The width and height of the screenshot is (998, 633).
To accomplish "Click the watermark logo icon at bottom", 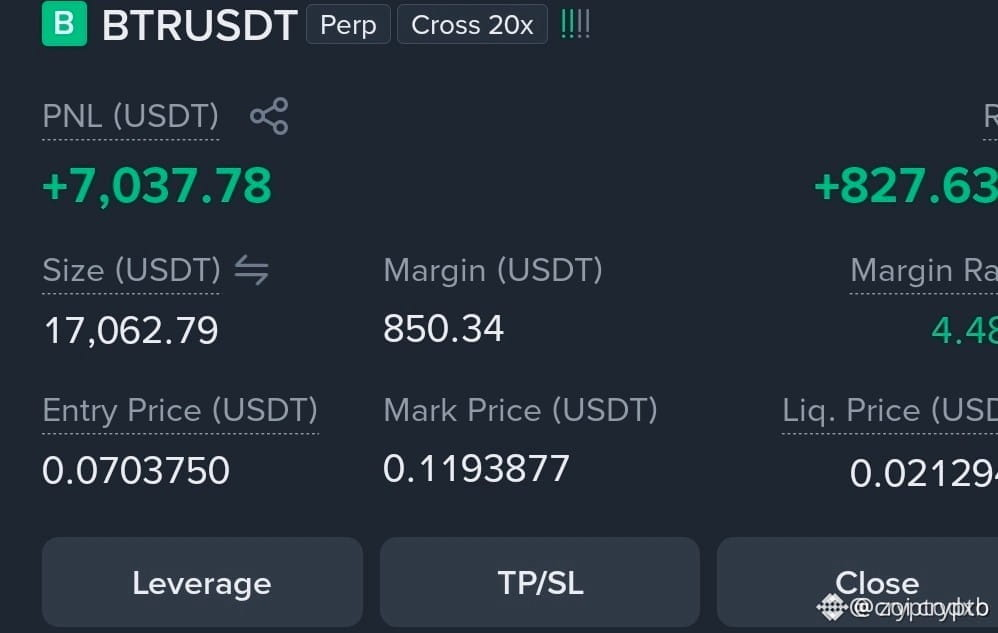I will (x=832, y=607).
